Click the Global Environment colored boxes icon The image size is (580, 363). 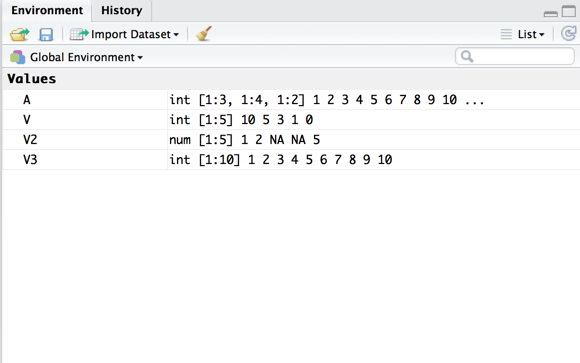click(x=17, y=57)
